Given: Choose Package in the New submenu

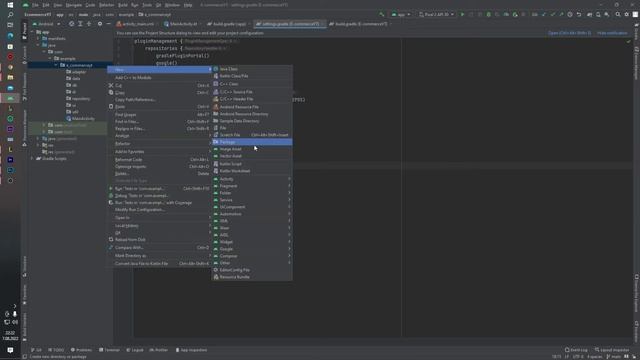Looking at the screenshot, I should click(252, 142).
